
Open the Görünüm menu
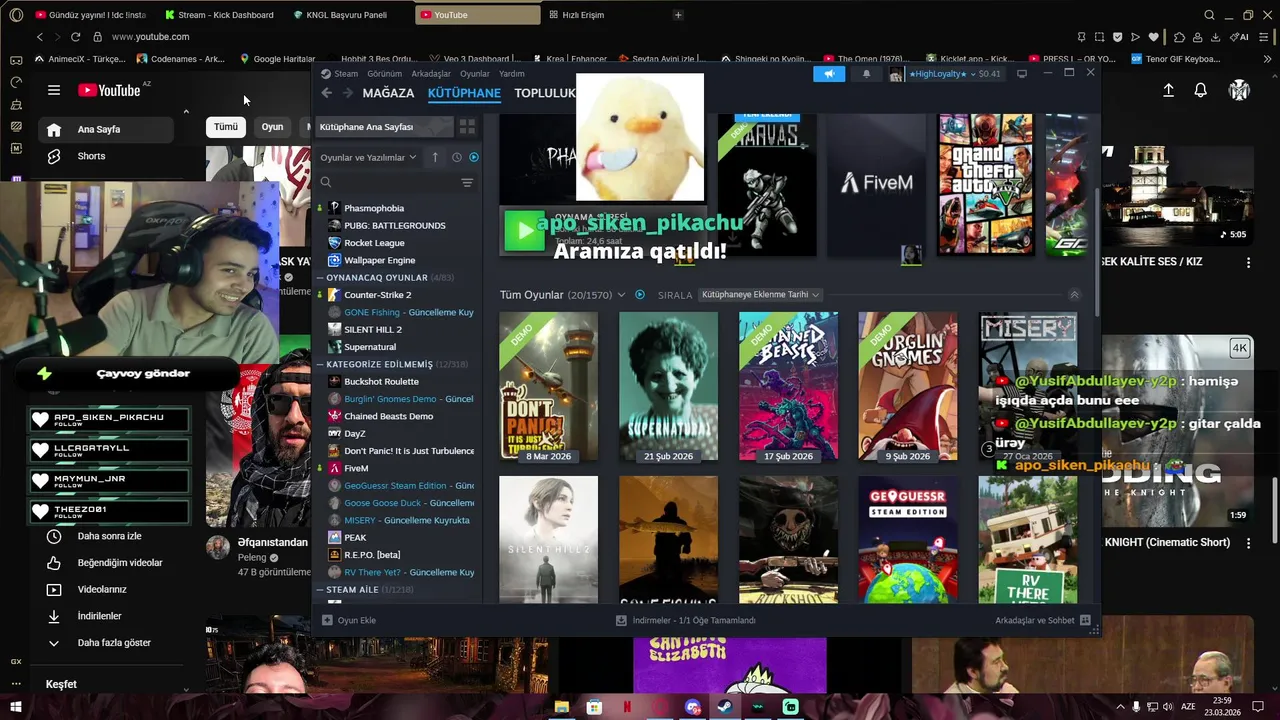(x=384, y=74)
